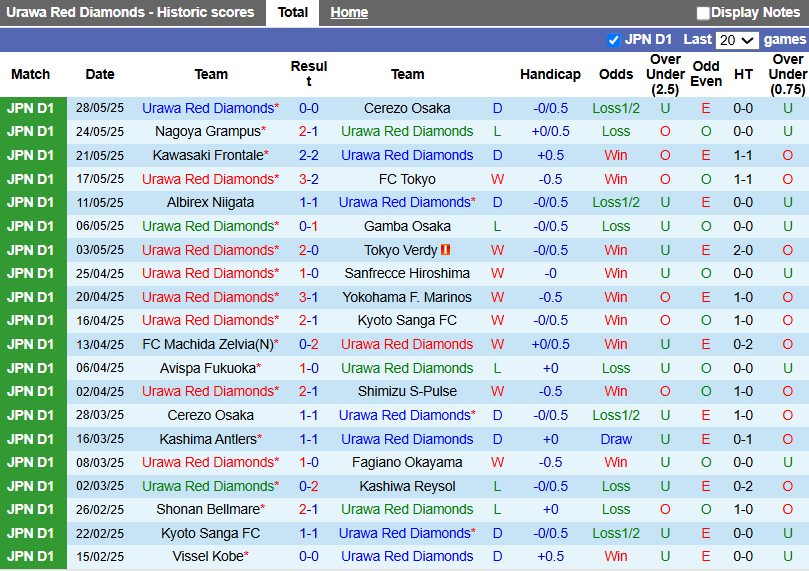Image resolution: width=809 pixels, height=571 pixels.
Task: Open Avispa Fukuoka team link
Action: pyautogui.click(x=208, y=368)
